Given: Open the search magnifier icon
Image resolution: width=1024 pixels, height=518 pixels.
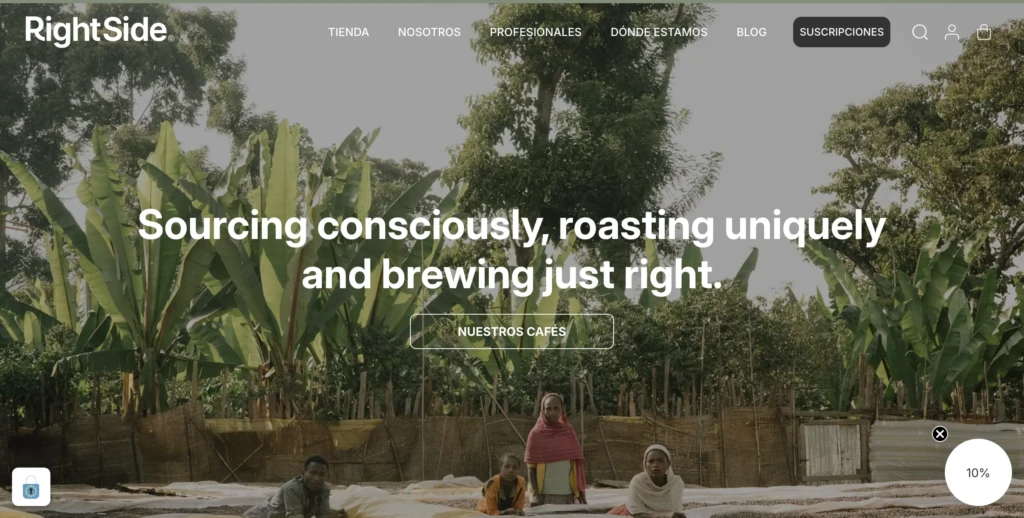Looking at the screenshot, I should 920,32.
